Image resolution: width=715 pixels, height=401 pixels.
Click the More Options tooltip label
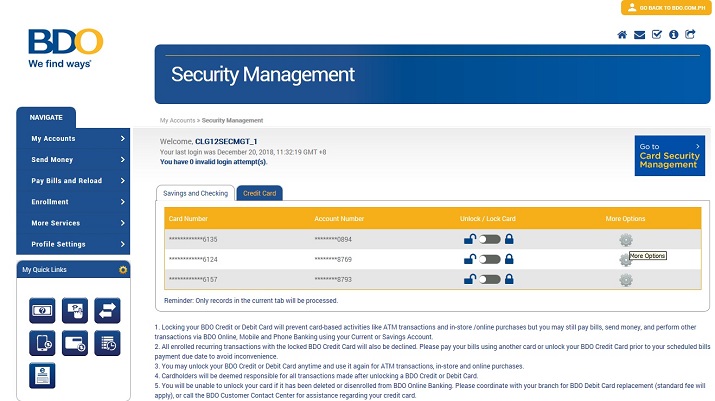click(x=648, y=255)
